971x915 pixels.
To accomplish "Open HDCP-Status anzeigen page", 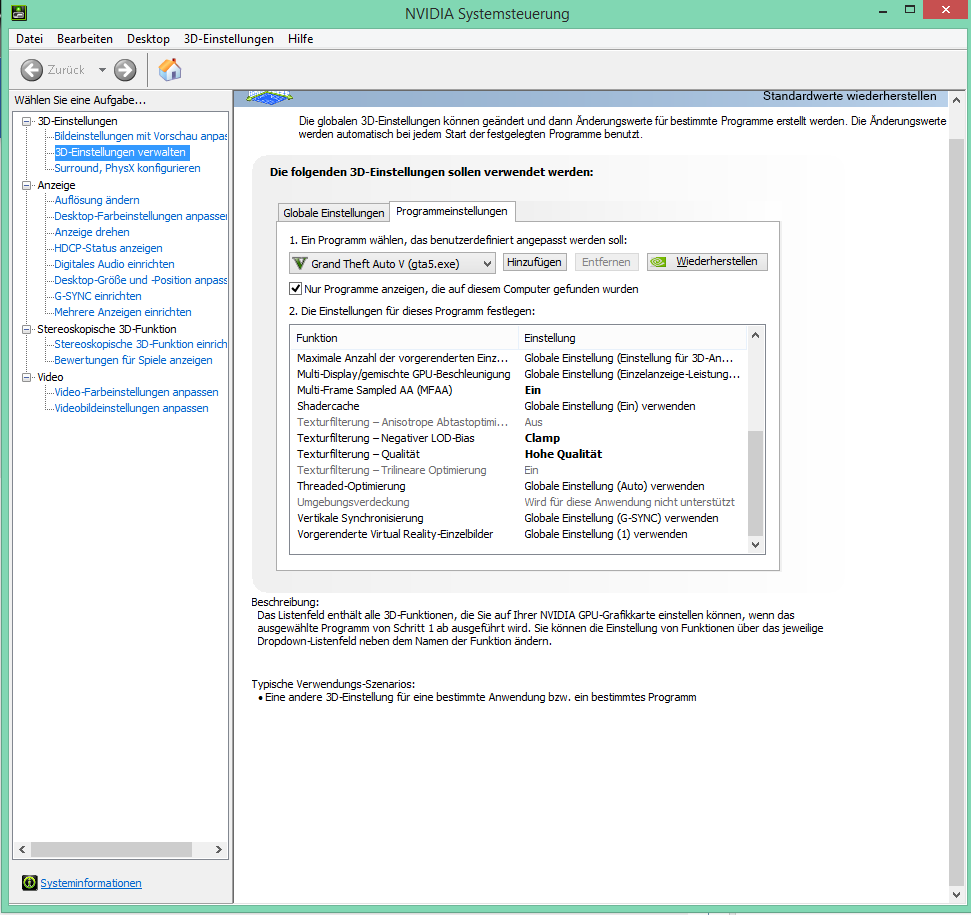I will (x=108, y=248).
